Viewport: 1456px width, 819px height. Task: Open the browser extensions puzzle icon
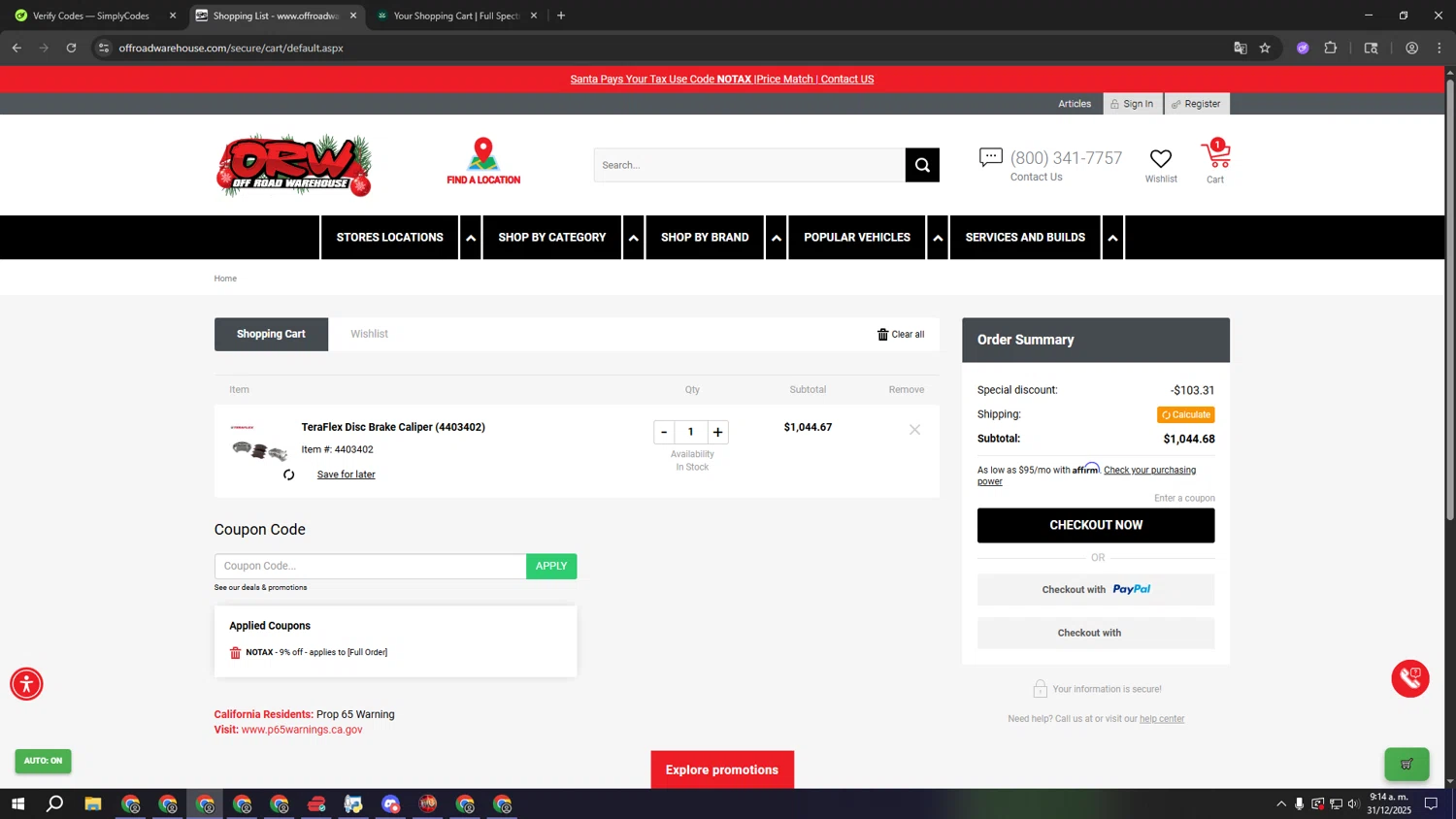(x=1331, y=48)
